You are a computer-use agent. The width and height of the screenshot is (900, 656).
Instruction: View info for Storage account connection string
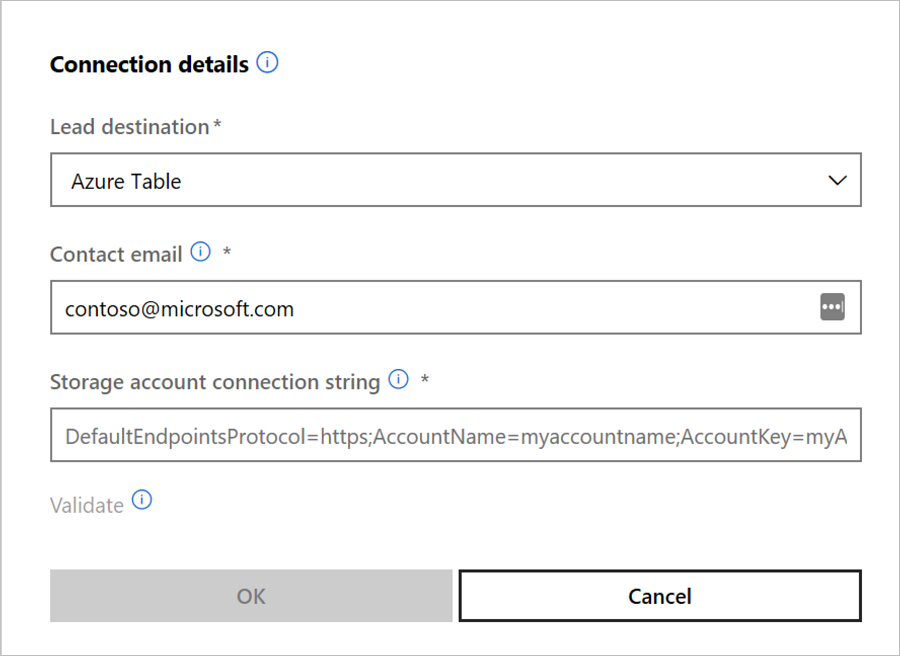point(398,379)
